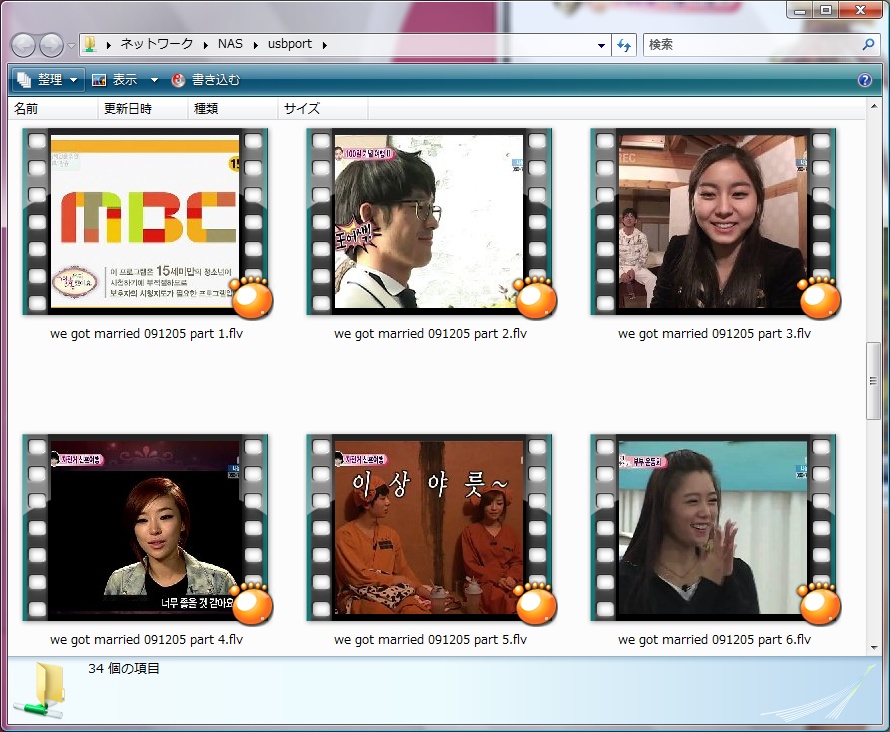The image size is (890, 732).
Task: Sort by the サイズ column header
Action: [x=323, y=108]
